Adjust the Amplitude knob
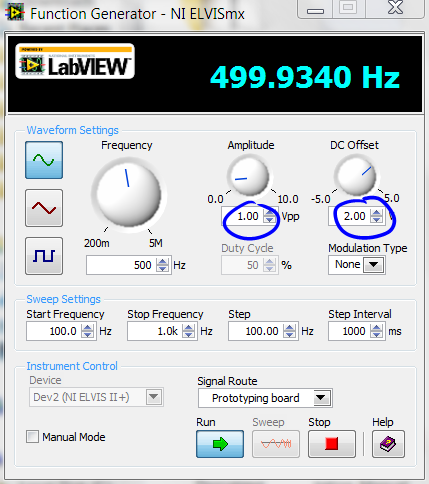429x484 pixels. 249,176
